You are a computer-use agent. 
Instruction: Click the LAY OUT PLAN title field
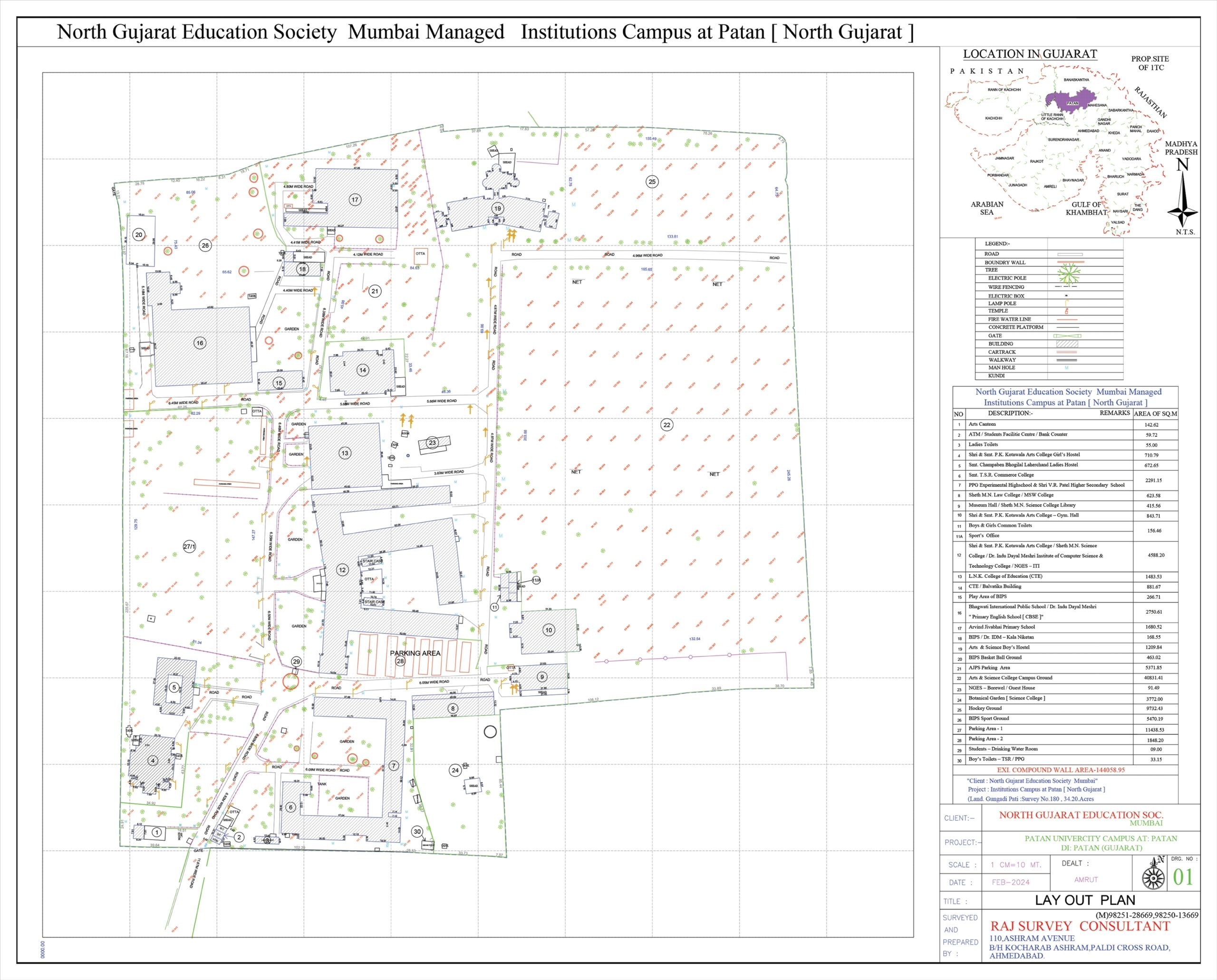point(1084,901)
